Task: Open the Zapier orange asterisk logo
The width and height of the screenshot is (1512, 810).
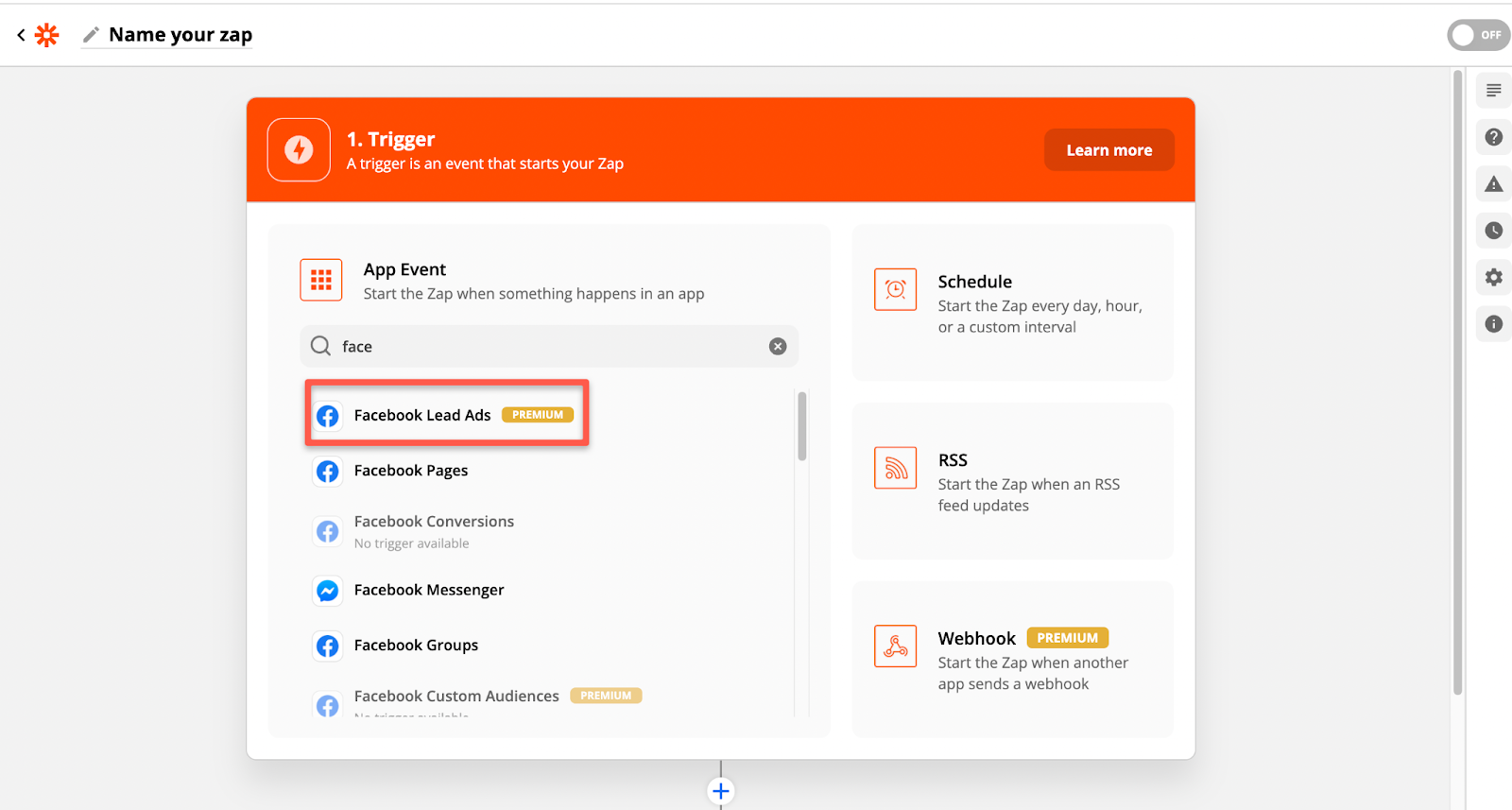Action: (x=47, y=35)
